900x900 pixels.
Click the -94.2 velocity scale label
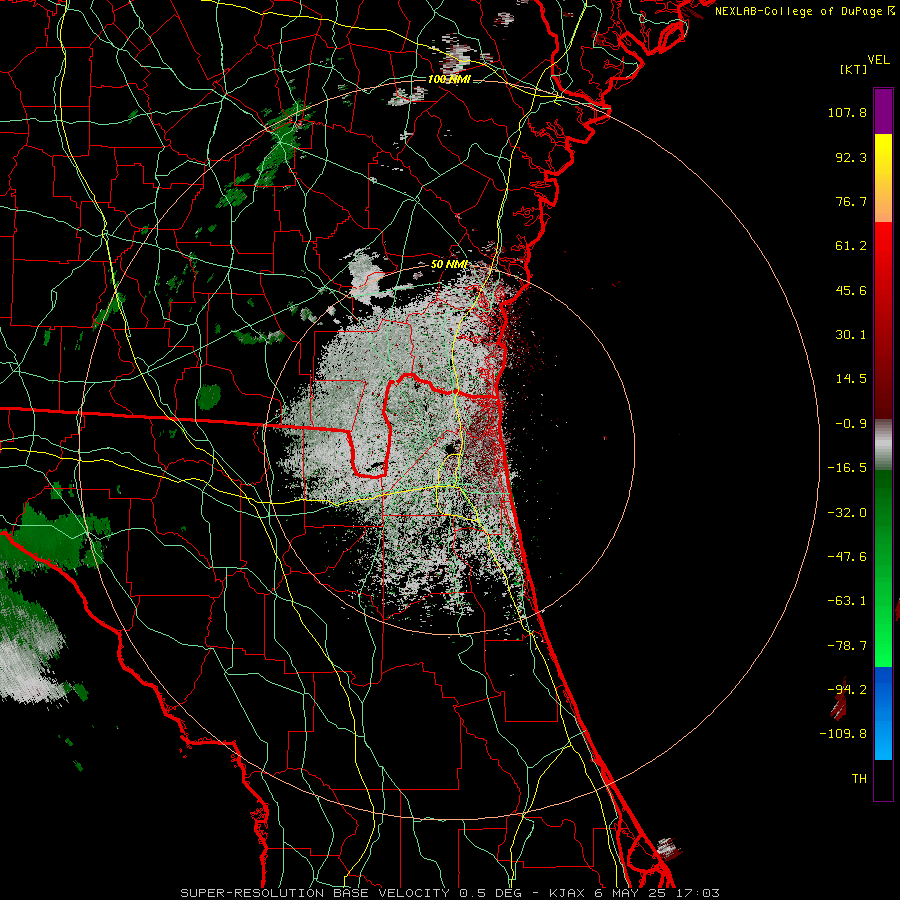pos(847,690)
